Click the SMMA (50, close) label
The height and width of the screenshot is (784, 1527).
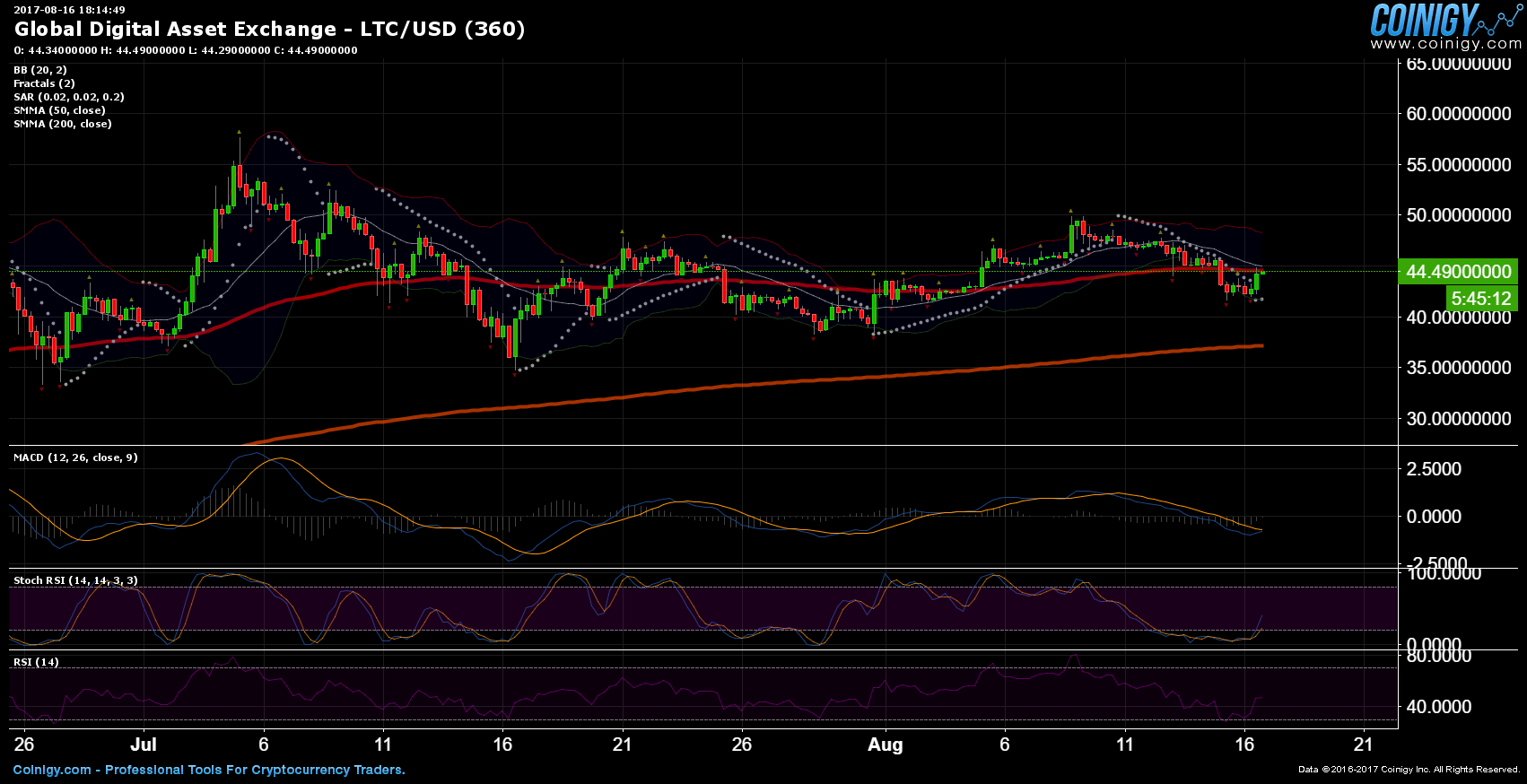pos(59,110)
